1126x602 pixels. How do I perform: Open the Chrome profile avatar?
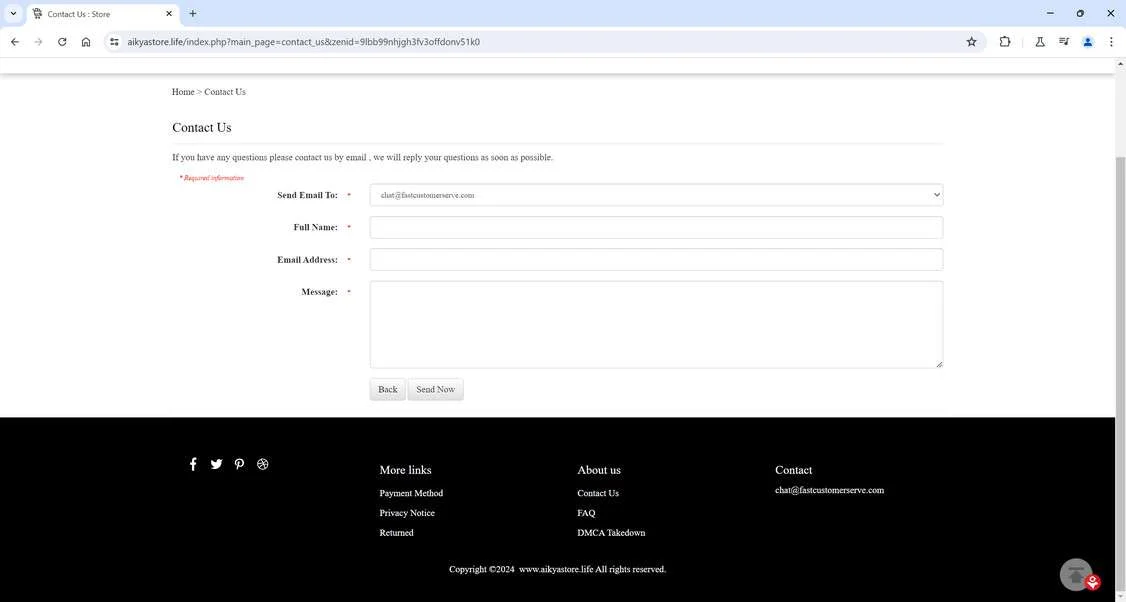pyautogui.click(x=1087, y=42)
